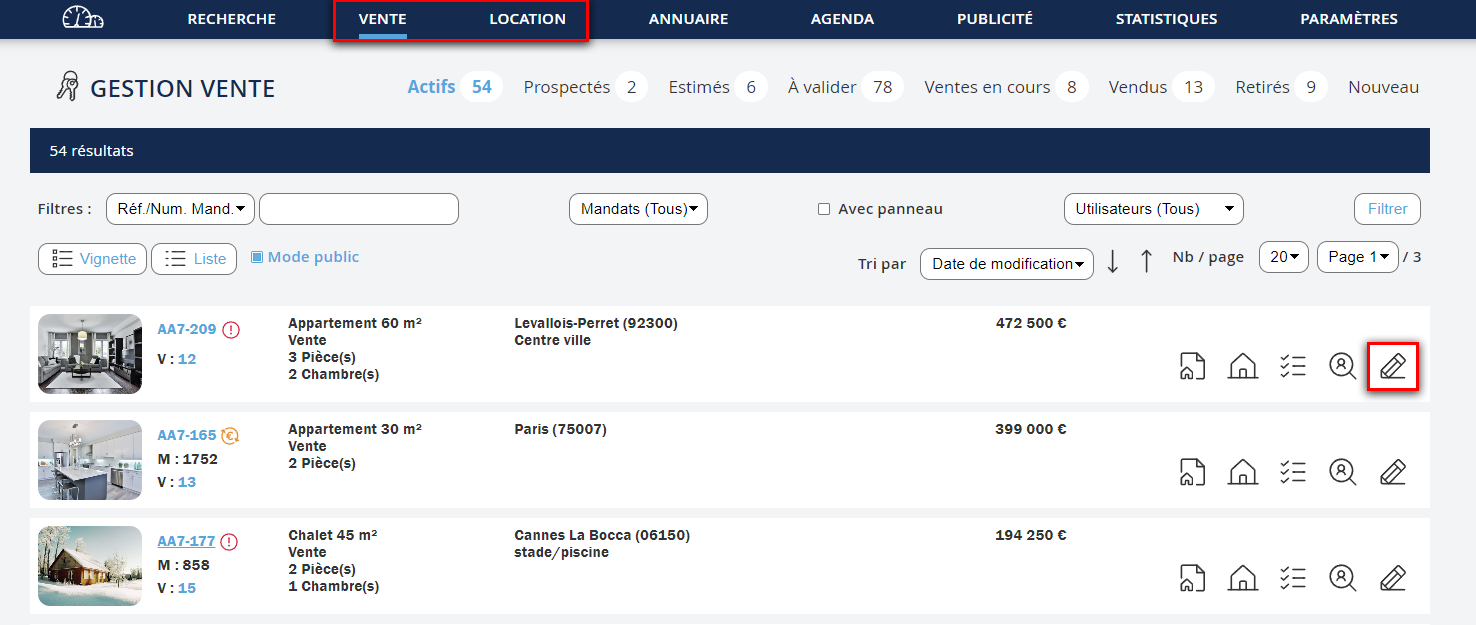Click the house icon for AA7-177

[x=1242, y=578]
